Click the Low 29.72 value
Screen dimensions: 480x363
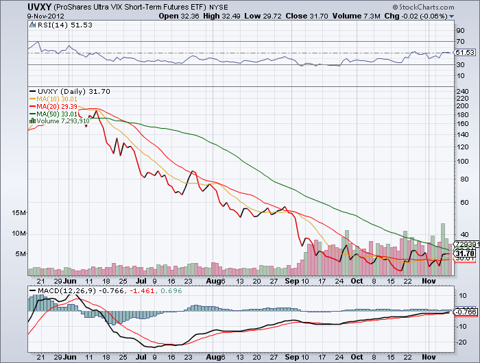[x=263, y=16]
